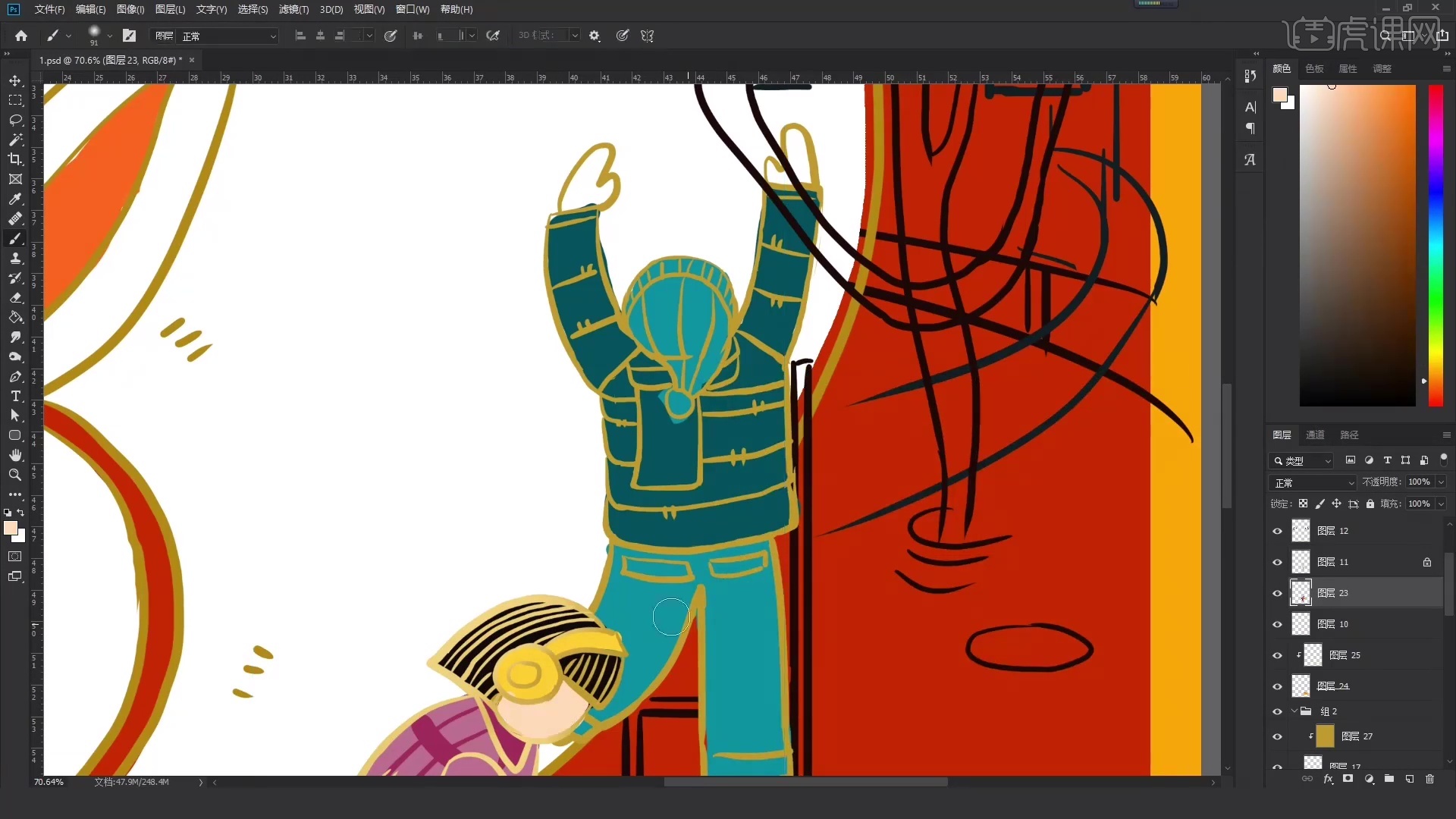Open the opacity 不透明度 dropdown arrow

(x=1442, y=482)
